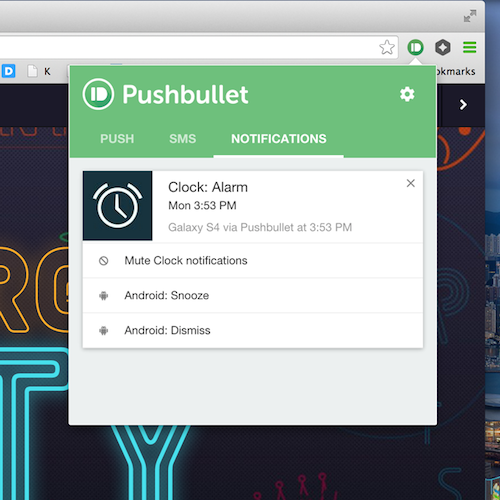500x500 pixels.
Task: Open the blue D bookmark
Action: [x=9, y=71]
